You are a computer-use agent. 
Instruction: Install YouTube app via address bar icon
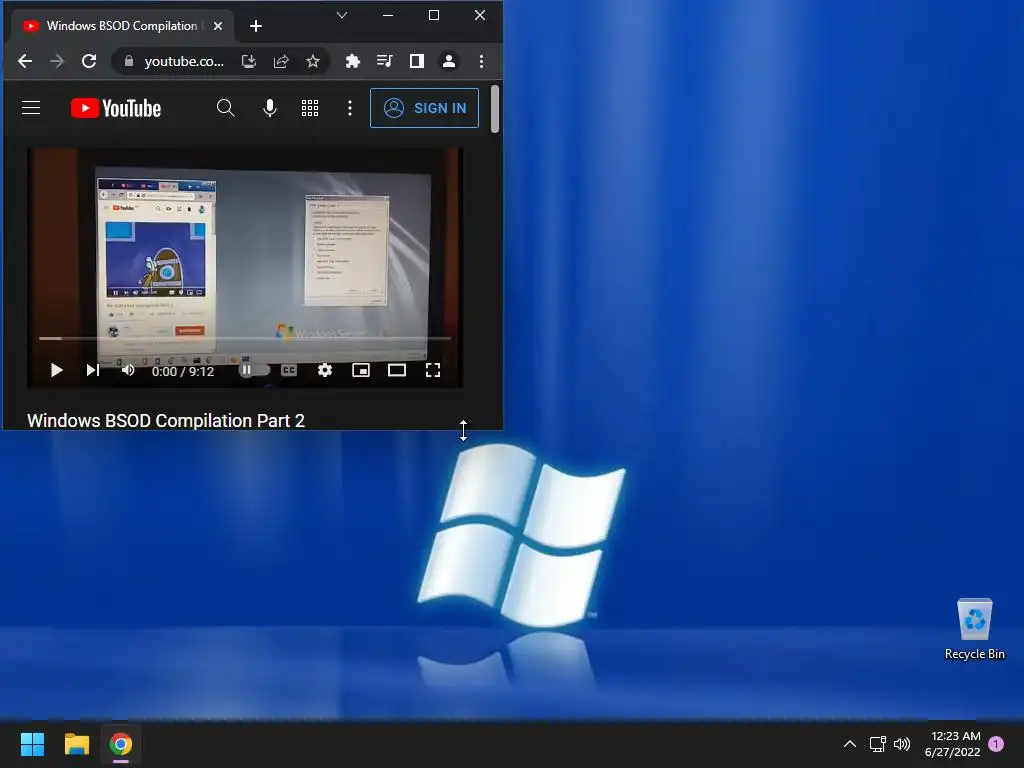249,61
